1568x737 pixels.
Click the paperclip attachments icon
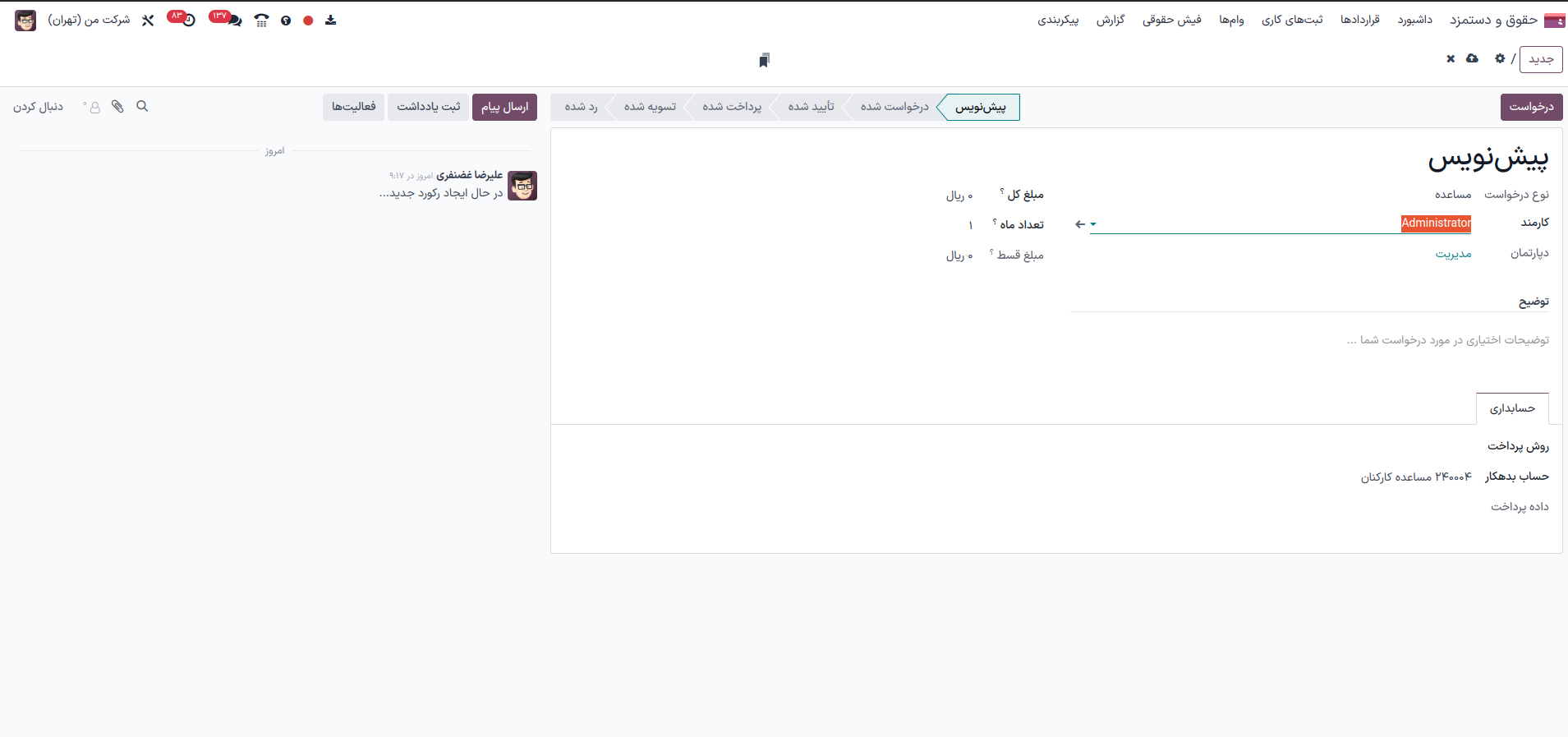[117, 107]
